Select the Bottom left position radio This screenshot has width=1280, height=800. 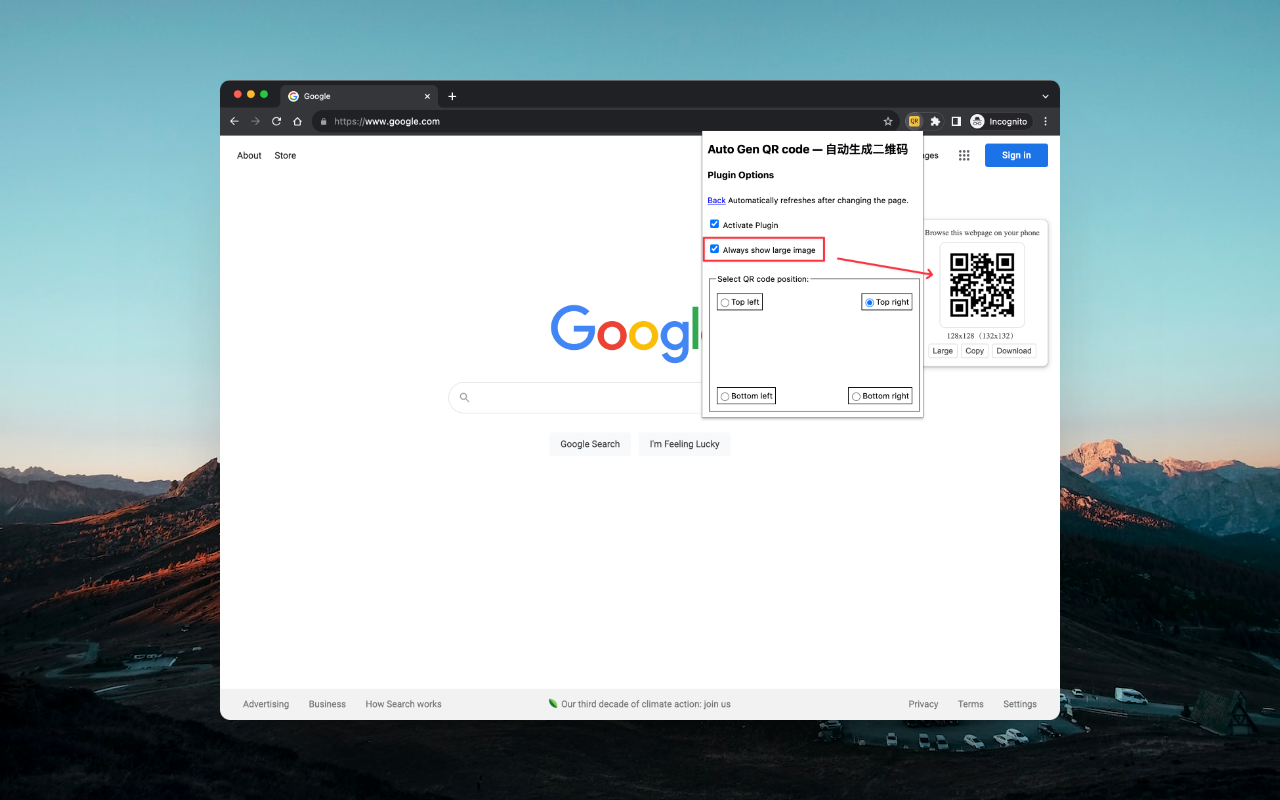tap(725, 397)
